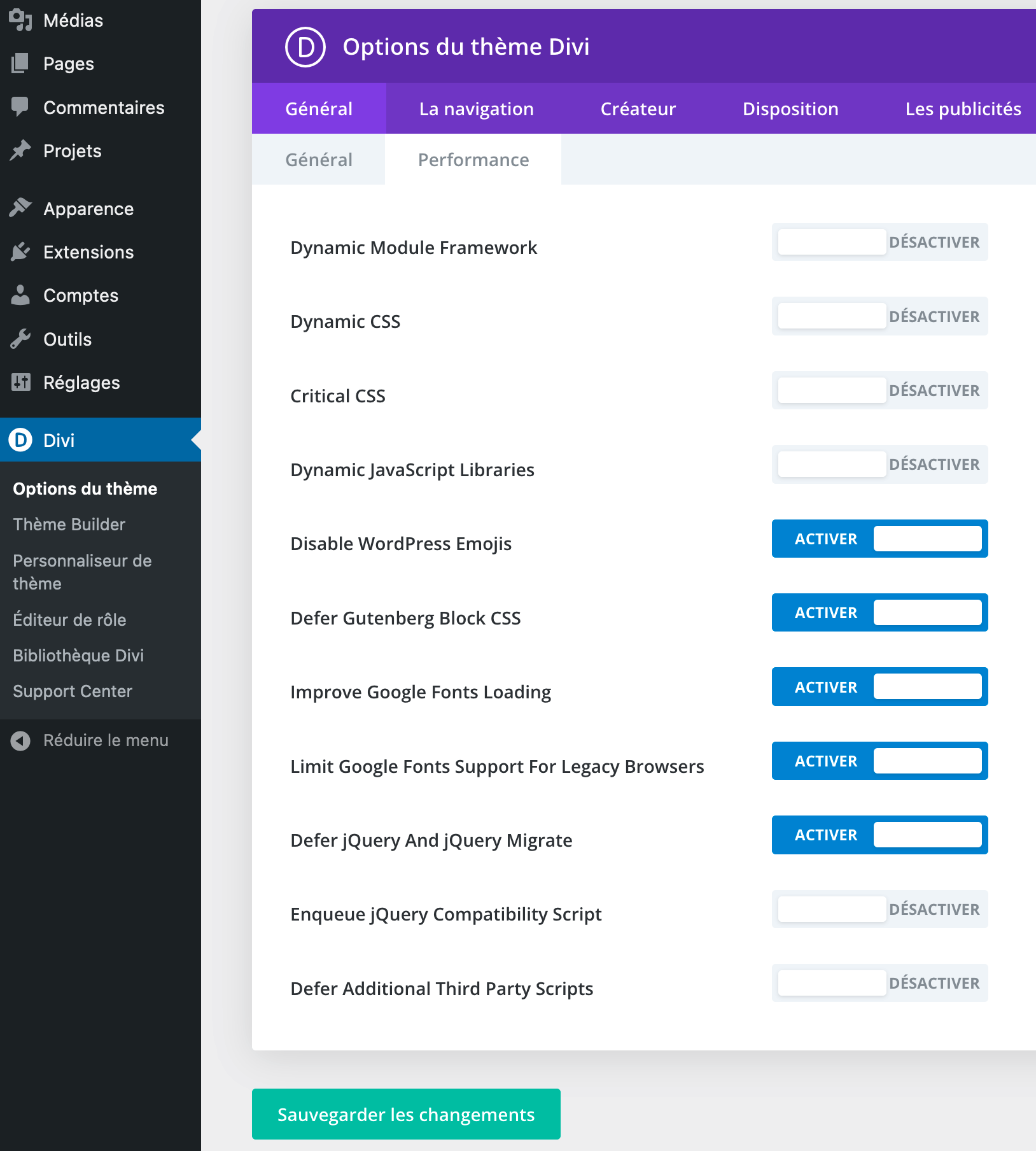
Task: Disable the WordPress Emojis toggle switch
Action: pos(879,539)
